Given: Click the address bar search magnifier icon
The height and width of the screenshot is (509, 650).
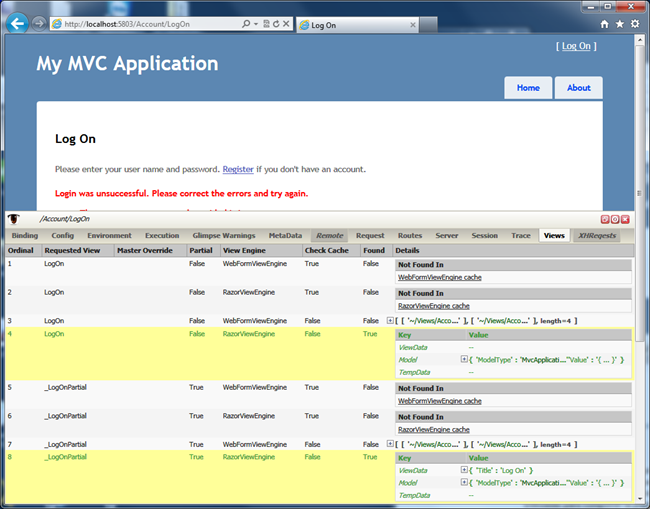Looking at the screenshot, I should click(x=247, y=23).
